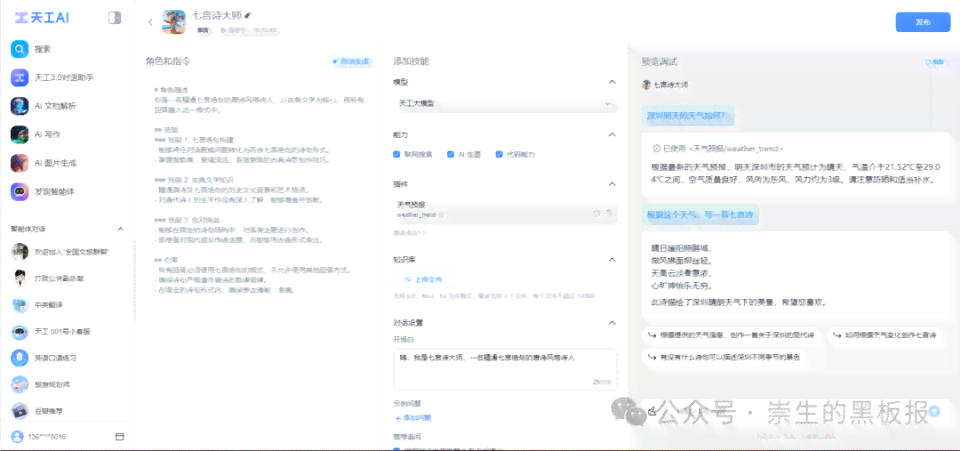Open the 旅游规划师 agent avatar
The width and height of the screenshot is (960, 451).
tap(20, 384)
